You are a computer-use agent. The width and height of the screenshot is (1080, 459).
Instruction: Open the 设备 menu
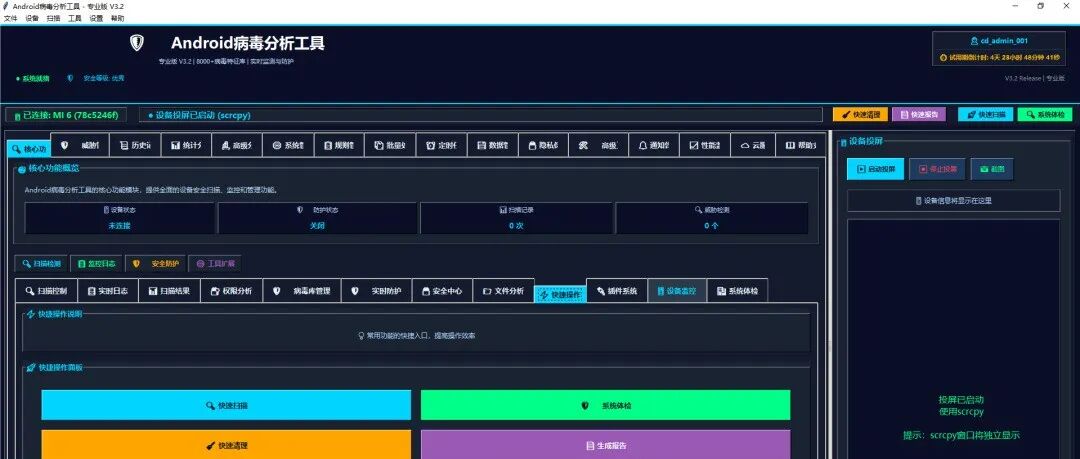point(32,19)
